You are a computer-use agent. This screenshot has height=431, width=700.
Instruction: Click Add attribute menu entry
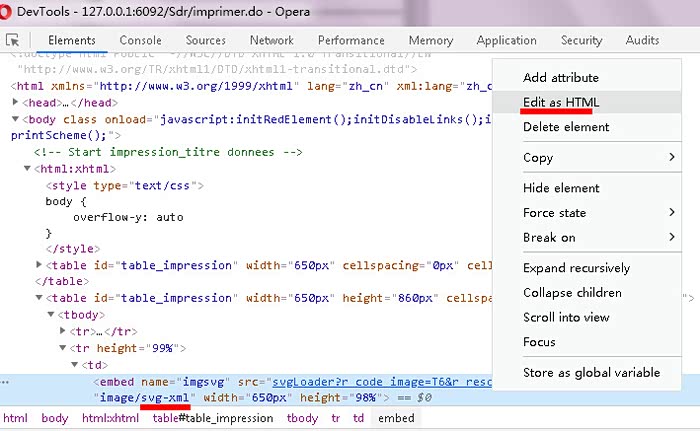pyautogui.click(x=561, y=77)
